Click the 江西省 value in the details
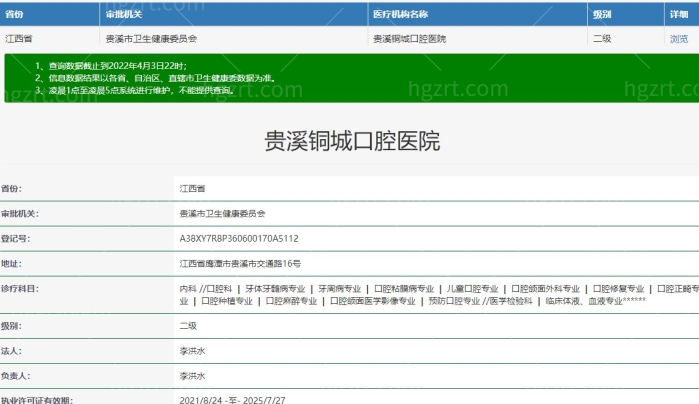The width and height of the screenshot is (699, 404). [192, 189]
